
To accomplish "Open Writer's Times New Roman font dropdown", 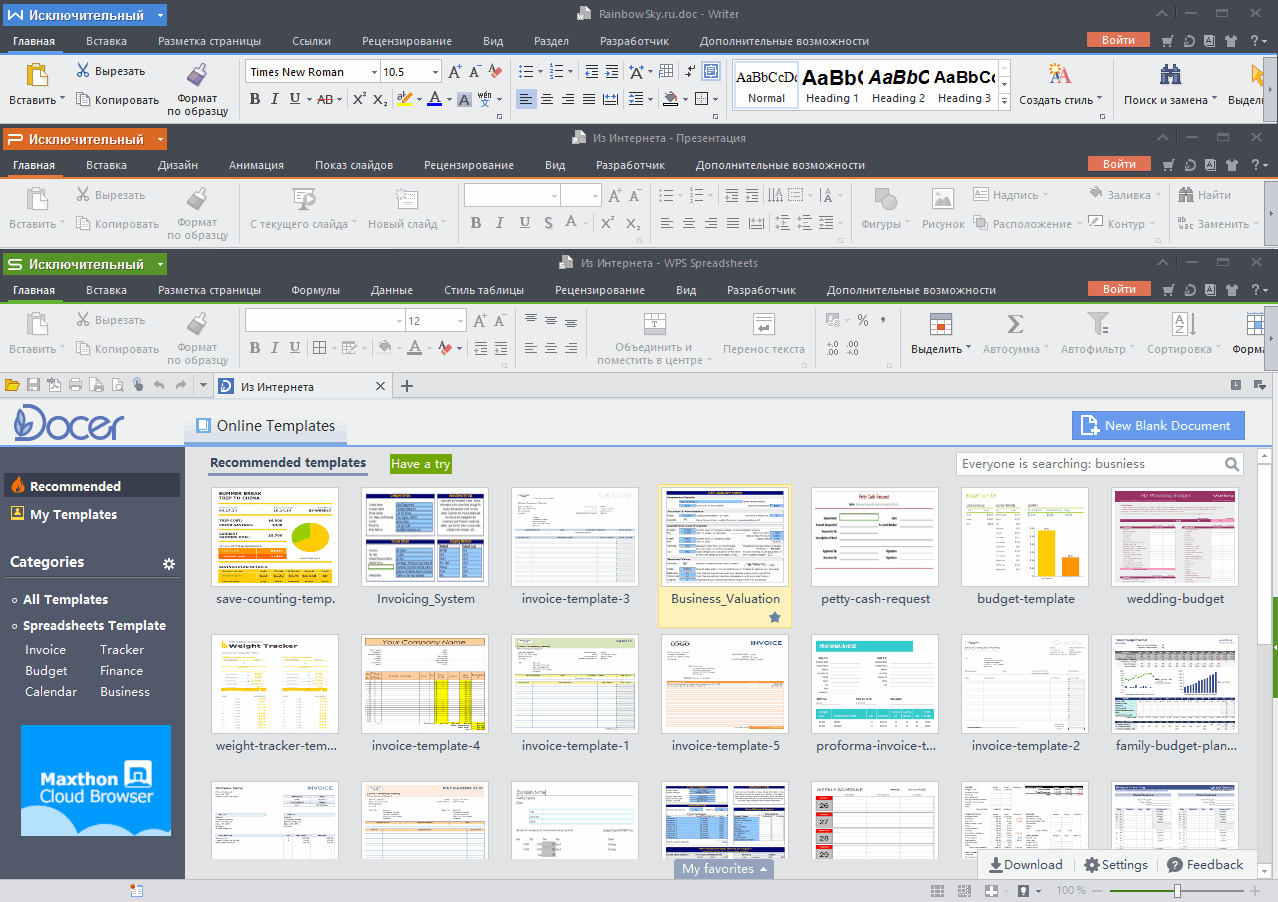I will pos(374,72).
